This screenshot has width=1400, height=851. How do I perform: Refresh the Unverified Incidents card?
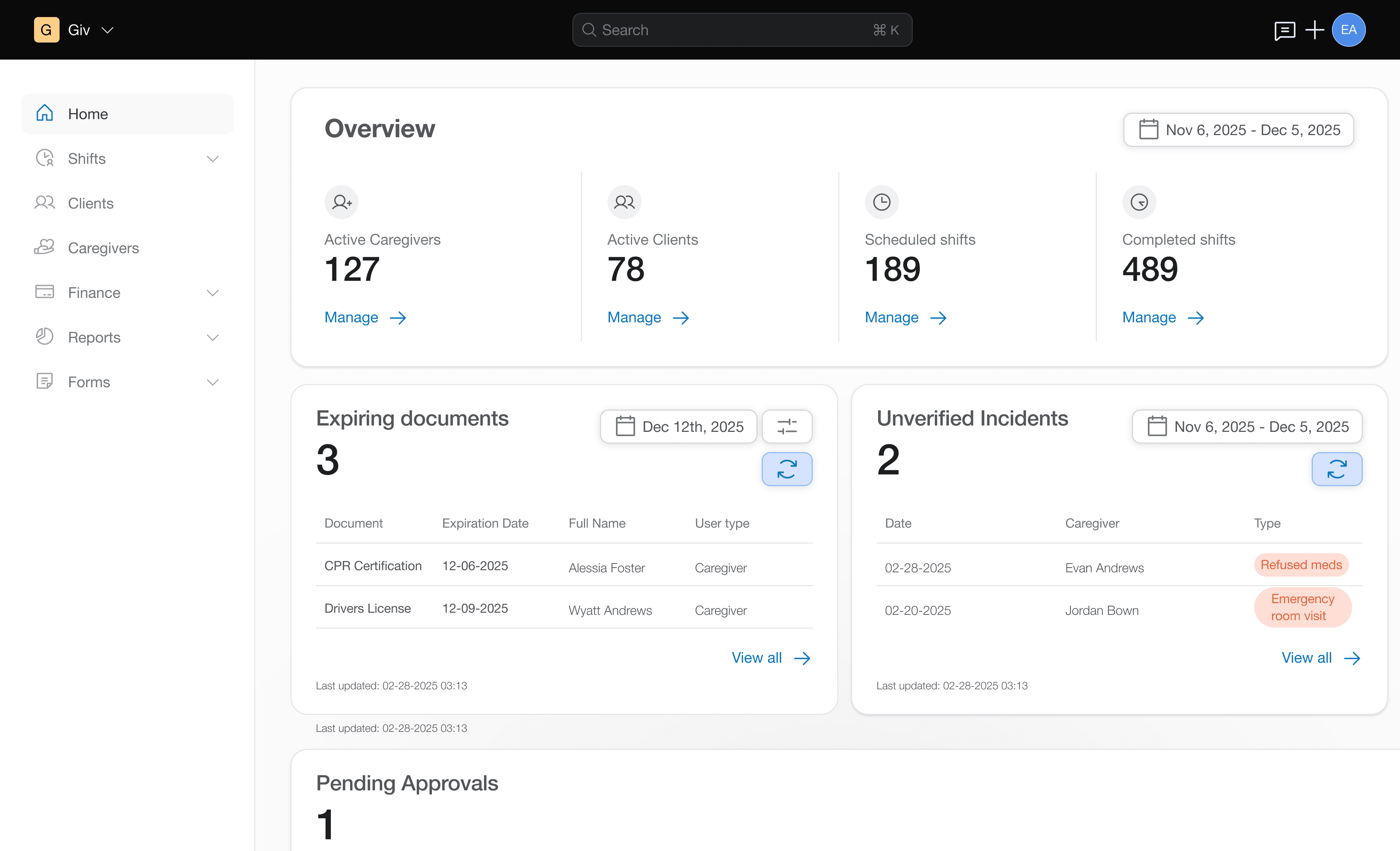(1337, 469)
